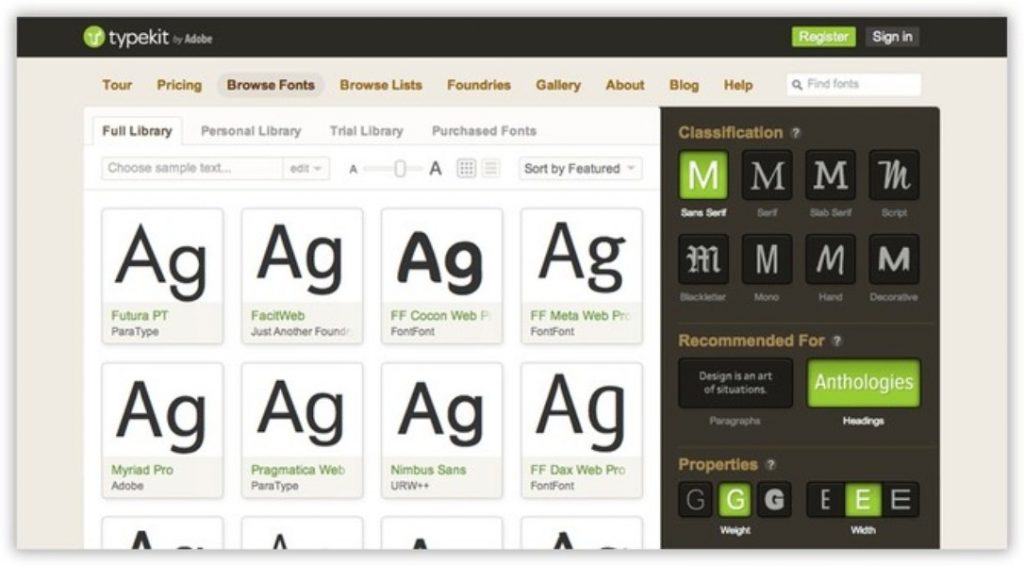Toggle Headings Anthologies recommendation filter

point(863,383)
